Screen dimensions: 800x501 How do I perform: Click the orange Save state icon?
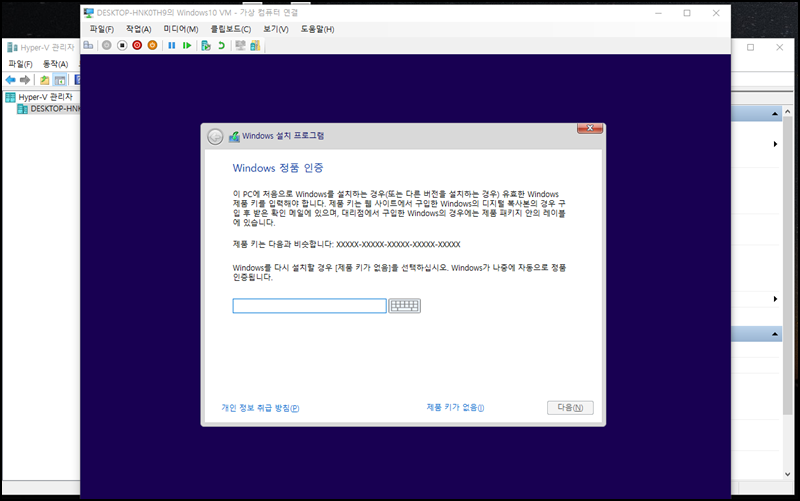(x=152, y=45)
